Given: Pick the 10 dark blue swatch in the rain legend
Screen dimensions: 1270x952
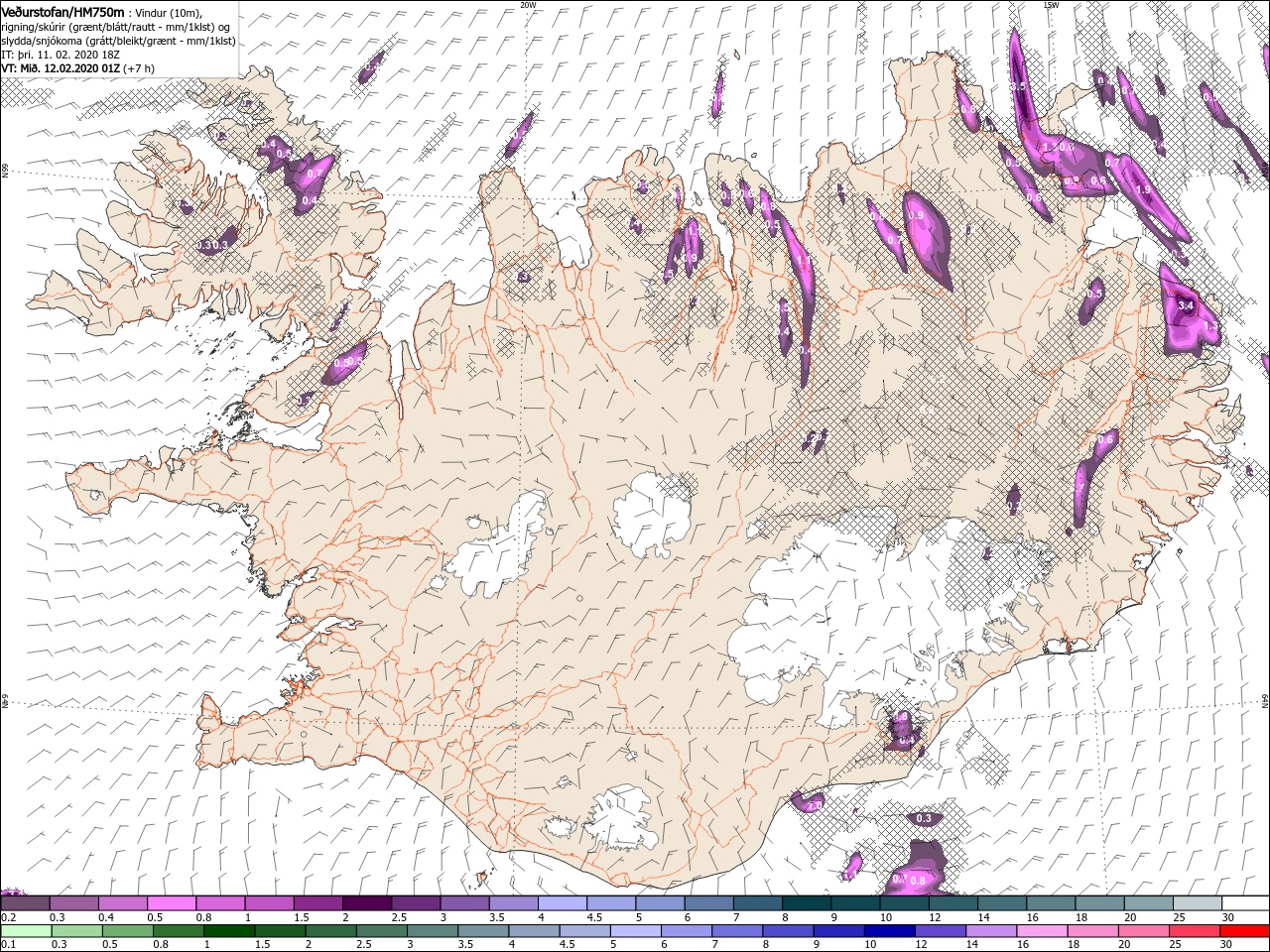Looking at the screenshot, I should click(x=889, y=931).
